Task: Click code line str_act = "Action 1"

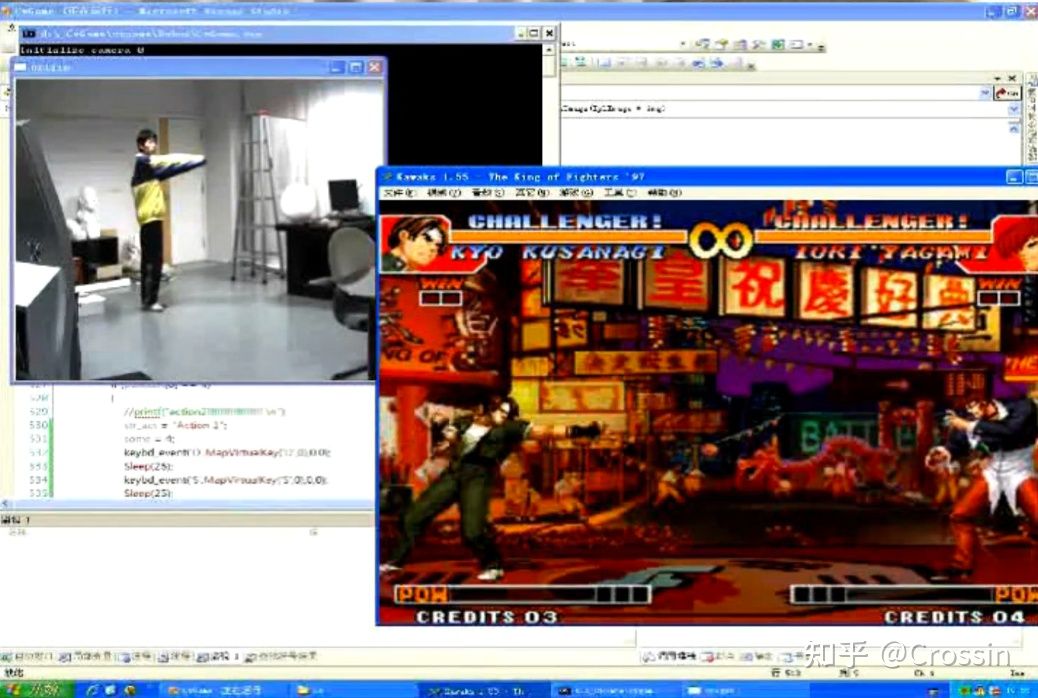Action: click(175, 425)
